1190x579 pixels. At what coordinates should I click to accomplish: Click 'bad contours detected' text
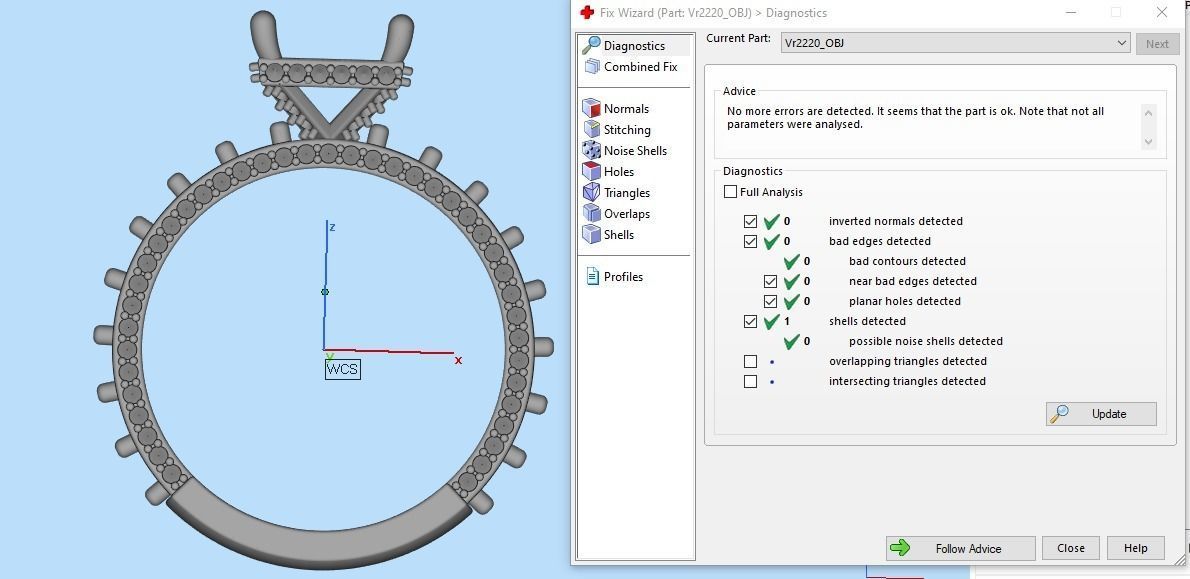click(907, 261)
